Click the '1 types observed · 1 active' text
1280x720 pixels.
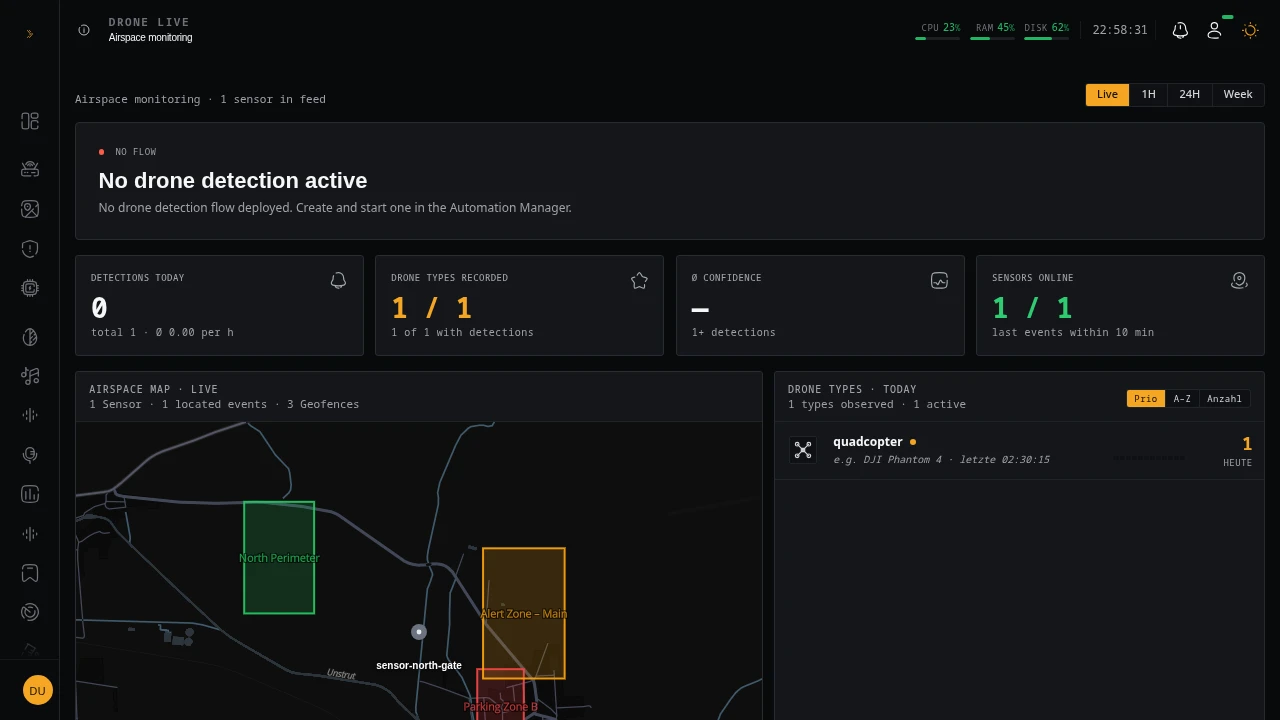point(877,404)
